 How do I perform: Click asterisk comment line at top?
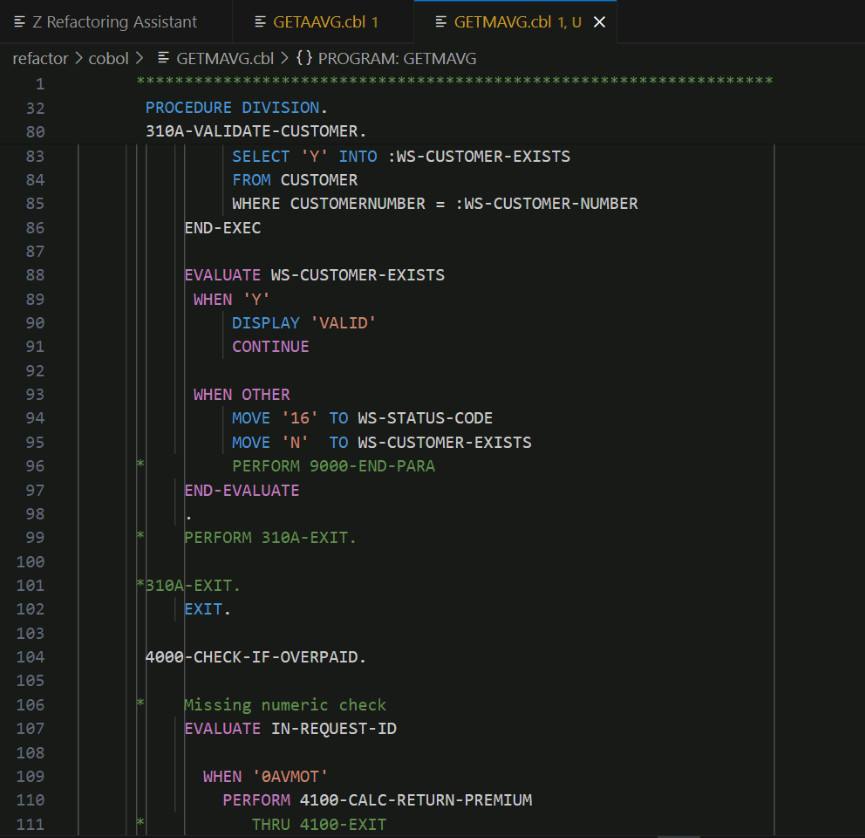[x=455, y=82]
